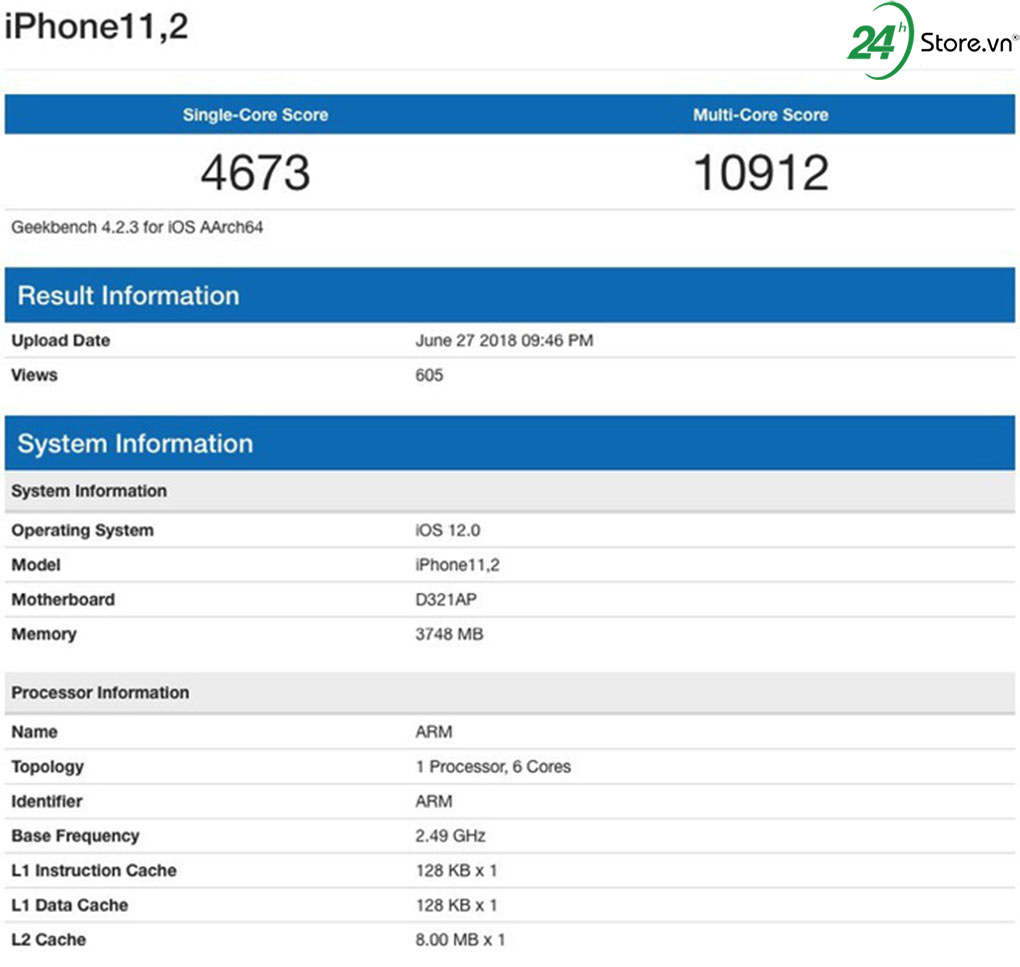The image size is (1020, 967).
Task: Click the 10912 multi-core score value
Action: coord(761,172)
